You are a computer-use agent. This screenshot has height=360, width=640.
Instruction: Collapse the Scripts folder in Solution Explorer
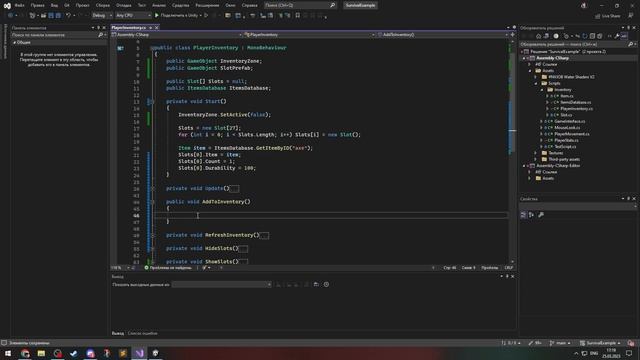tap(536, 83)
